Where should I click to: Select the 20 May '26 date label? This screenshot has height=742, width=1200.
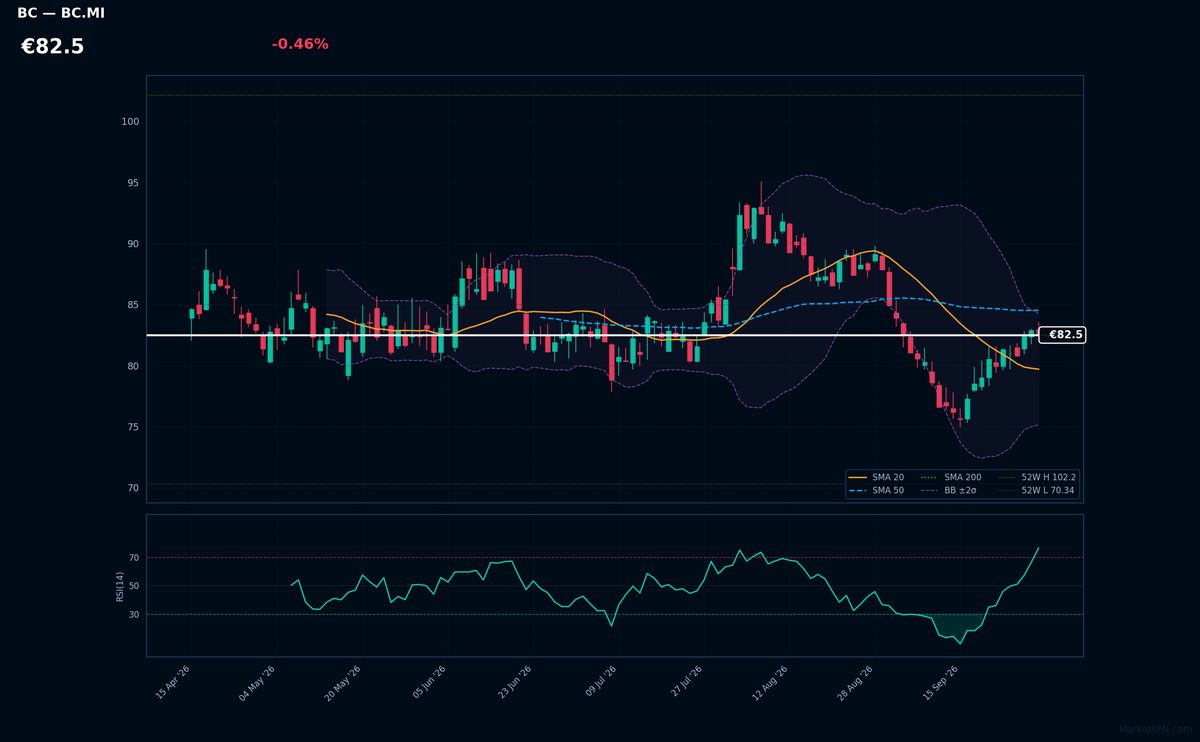(341, 683)
